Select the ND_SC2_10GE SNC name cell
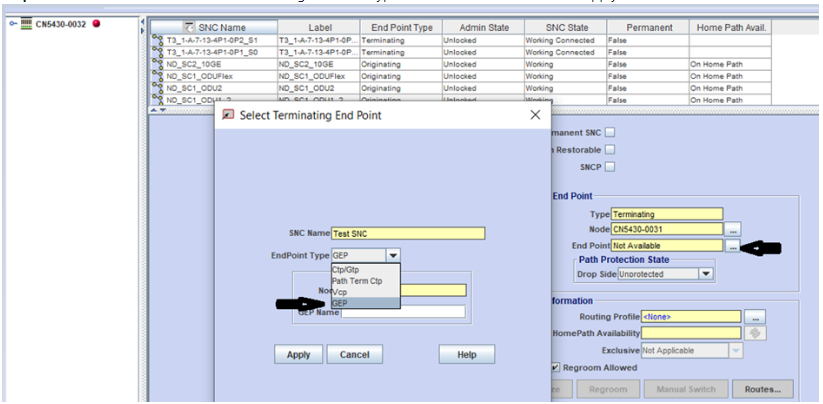This screenshot has height=404, width=823. (220, 65)
